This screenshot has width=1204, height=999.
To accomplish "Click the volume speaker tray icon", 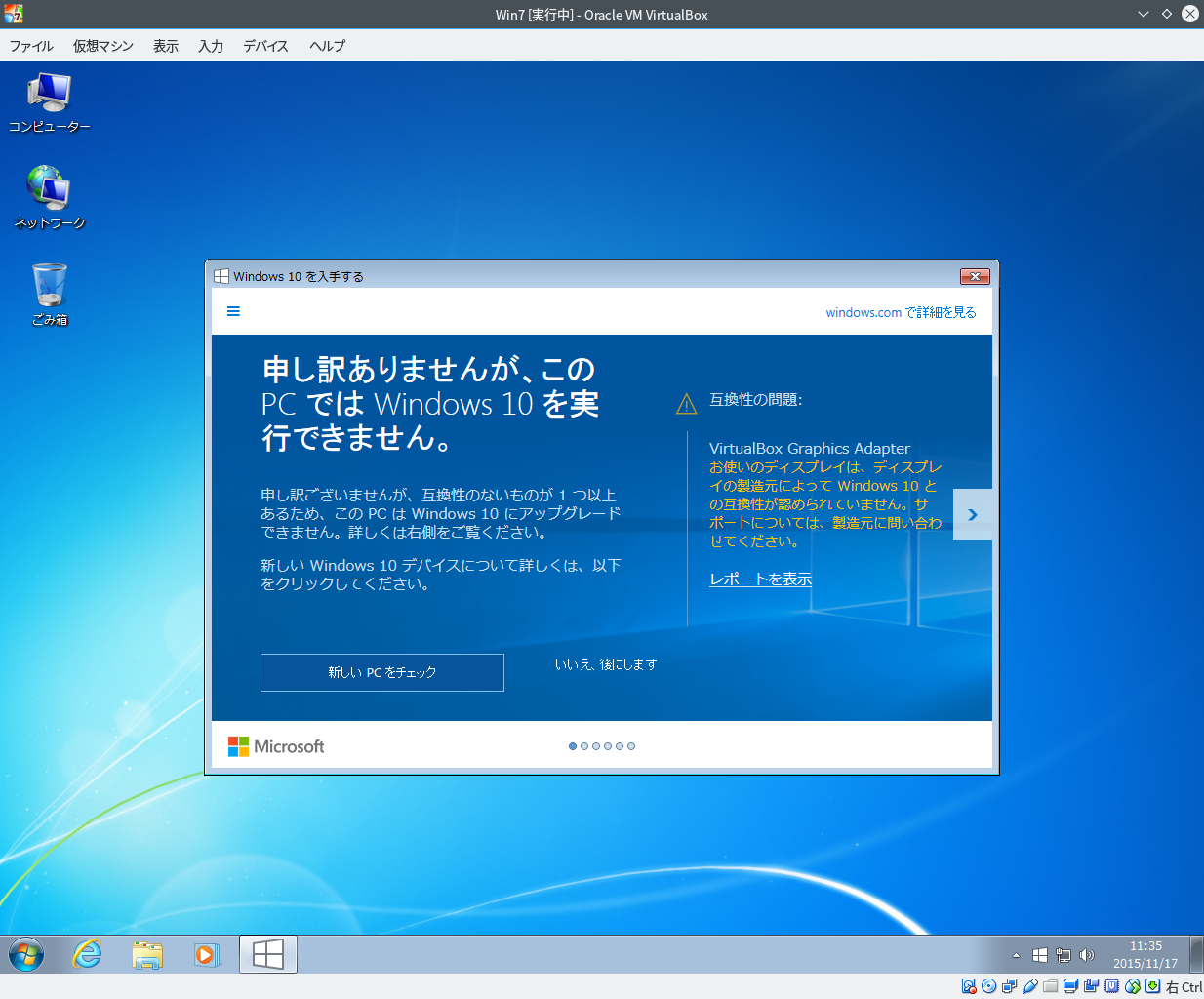I will [x=1087, y=955].
